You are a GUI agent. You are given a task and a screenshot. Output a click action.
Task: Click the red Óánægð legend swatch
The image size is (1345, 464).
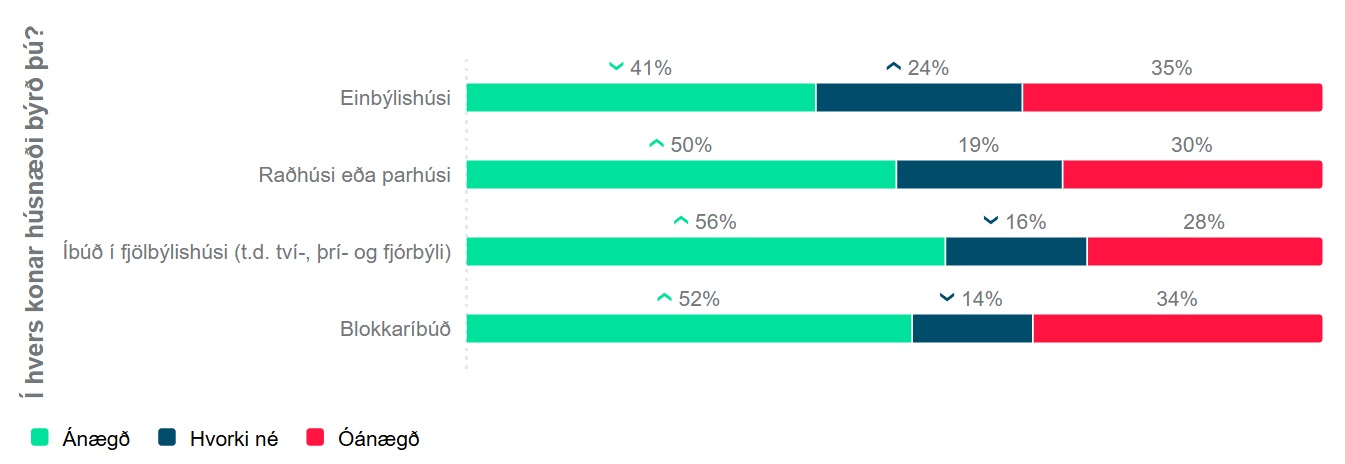click(x=316, y=438)
